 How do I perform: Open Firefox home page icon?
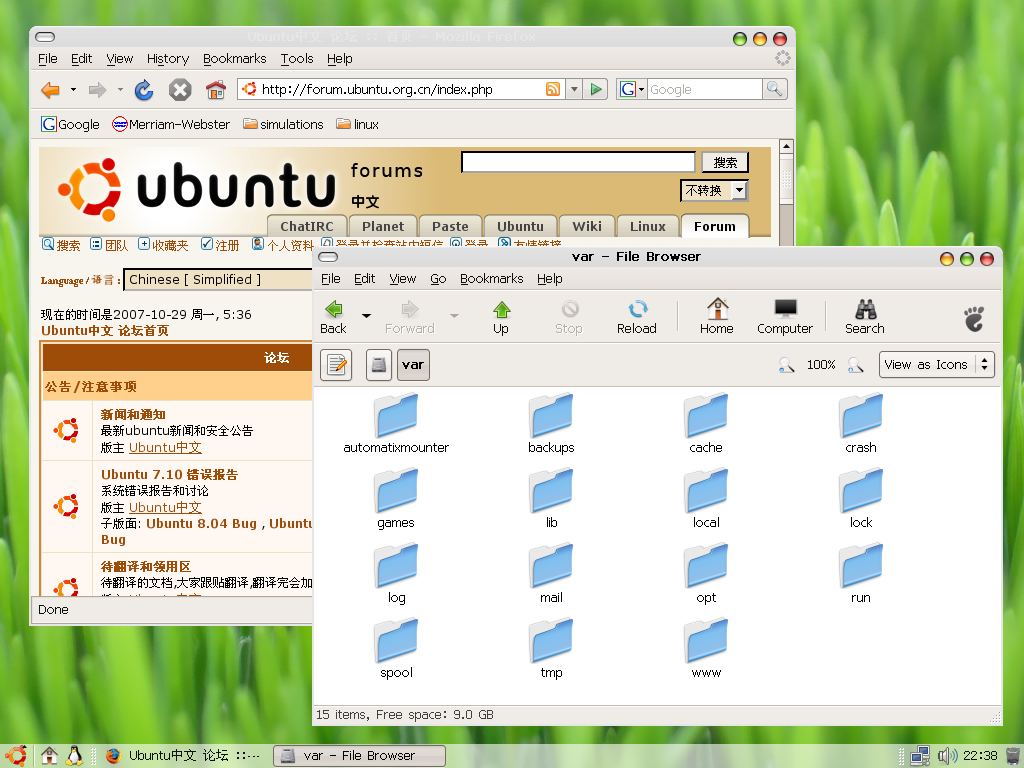(x=216, y=89)
